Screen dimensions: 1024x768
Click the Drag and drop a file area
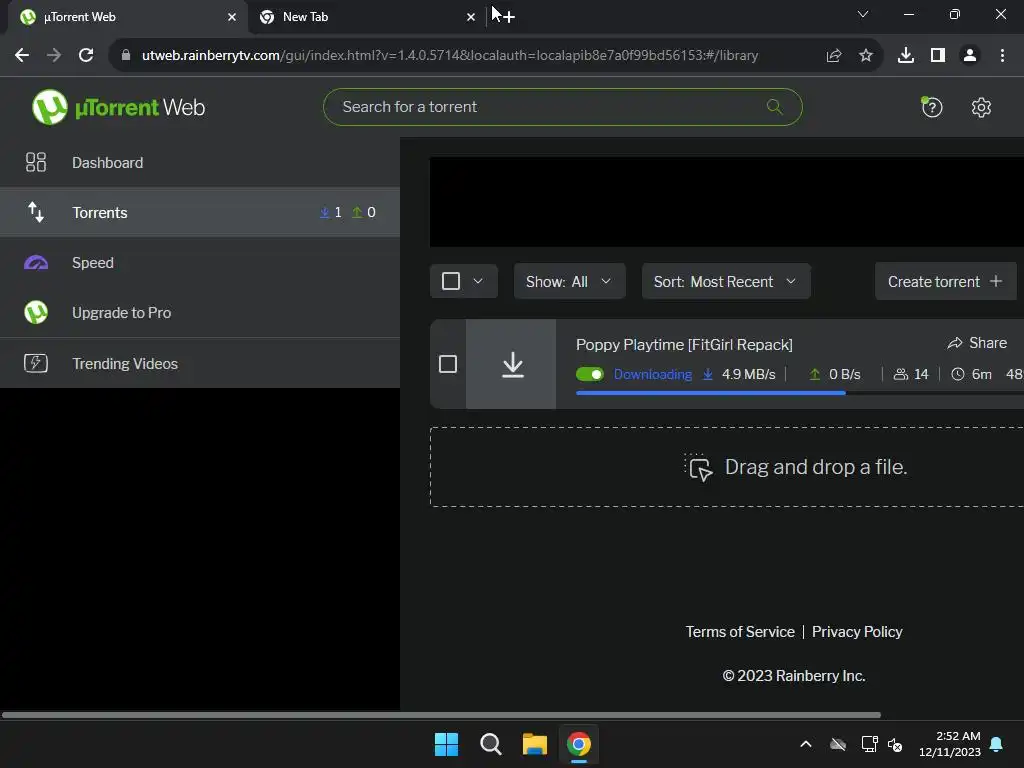(x=727, y=467)
